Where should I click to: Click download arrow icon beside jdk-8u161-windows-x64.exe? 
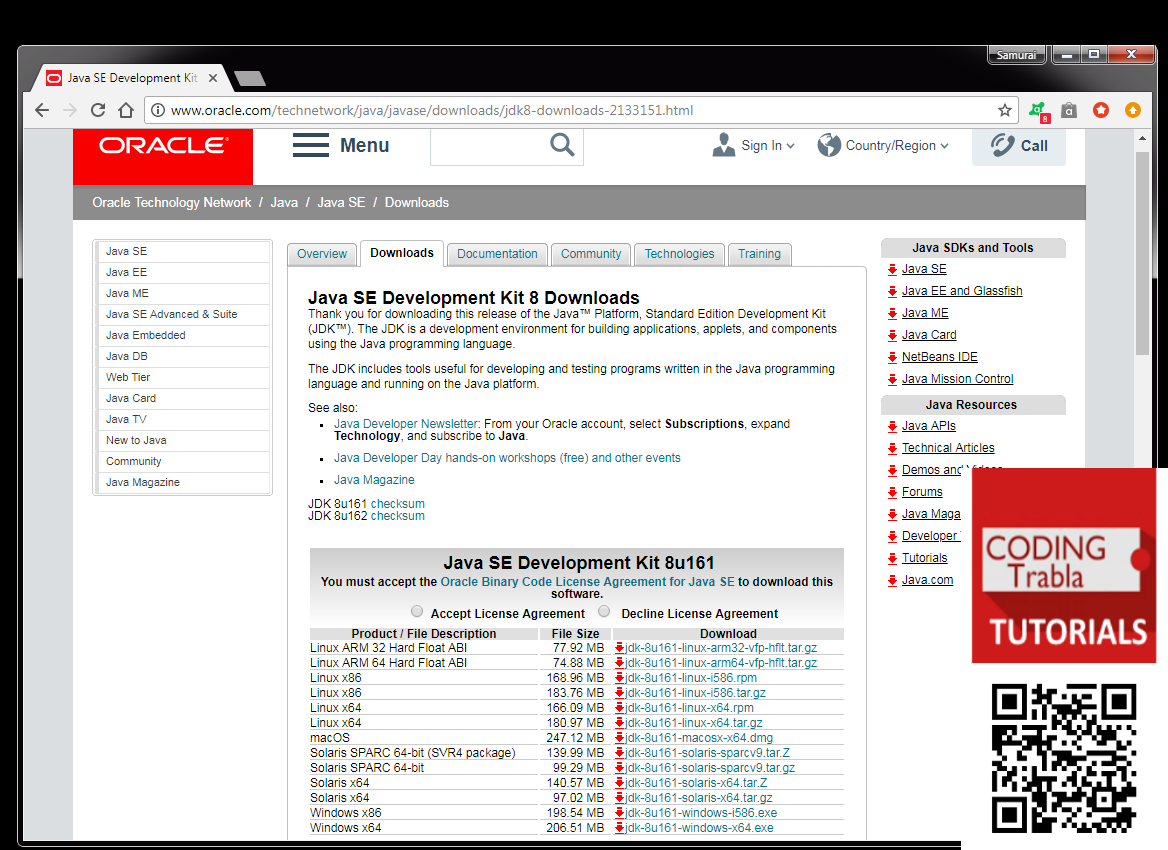point(619,828)
